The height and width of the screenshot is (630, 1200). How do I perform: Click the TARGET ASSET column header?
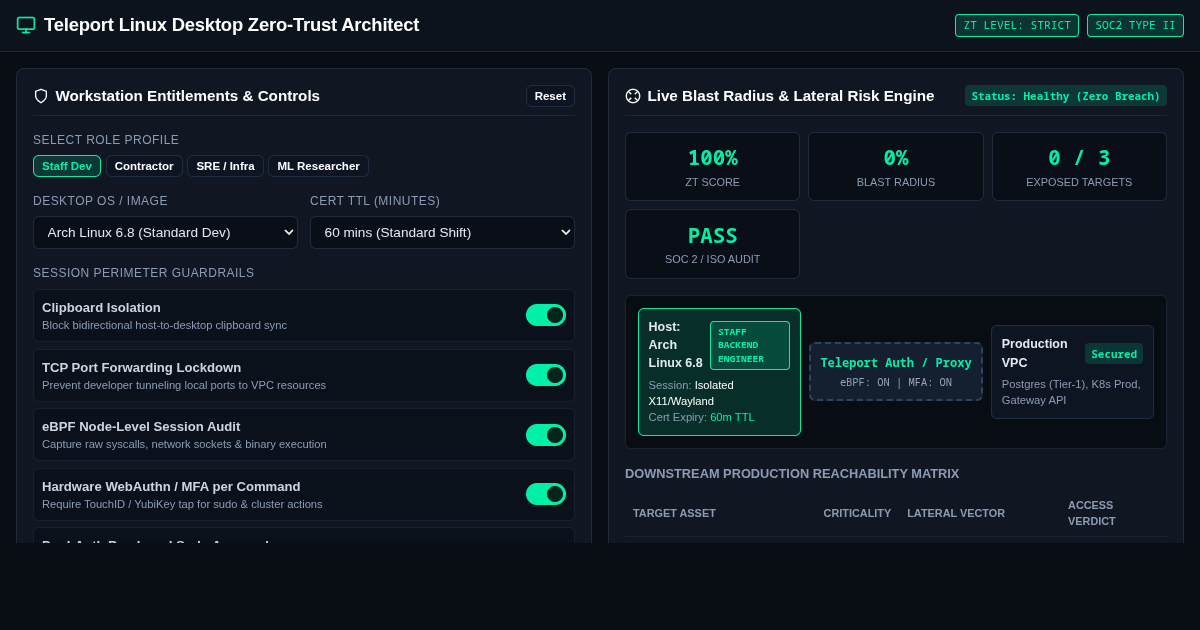[674, 513]
